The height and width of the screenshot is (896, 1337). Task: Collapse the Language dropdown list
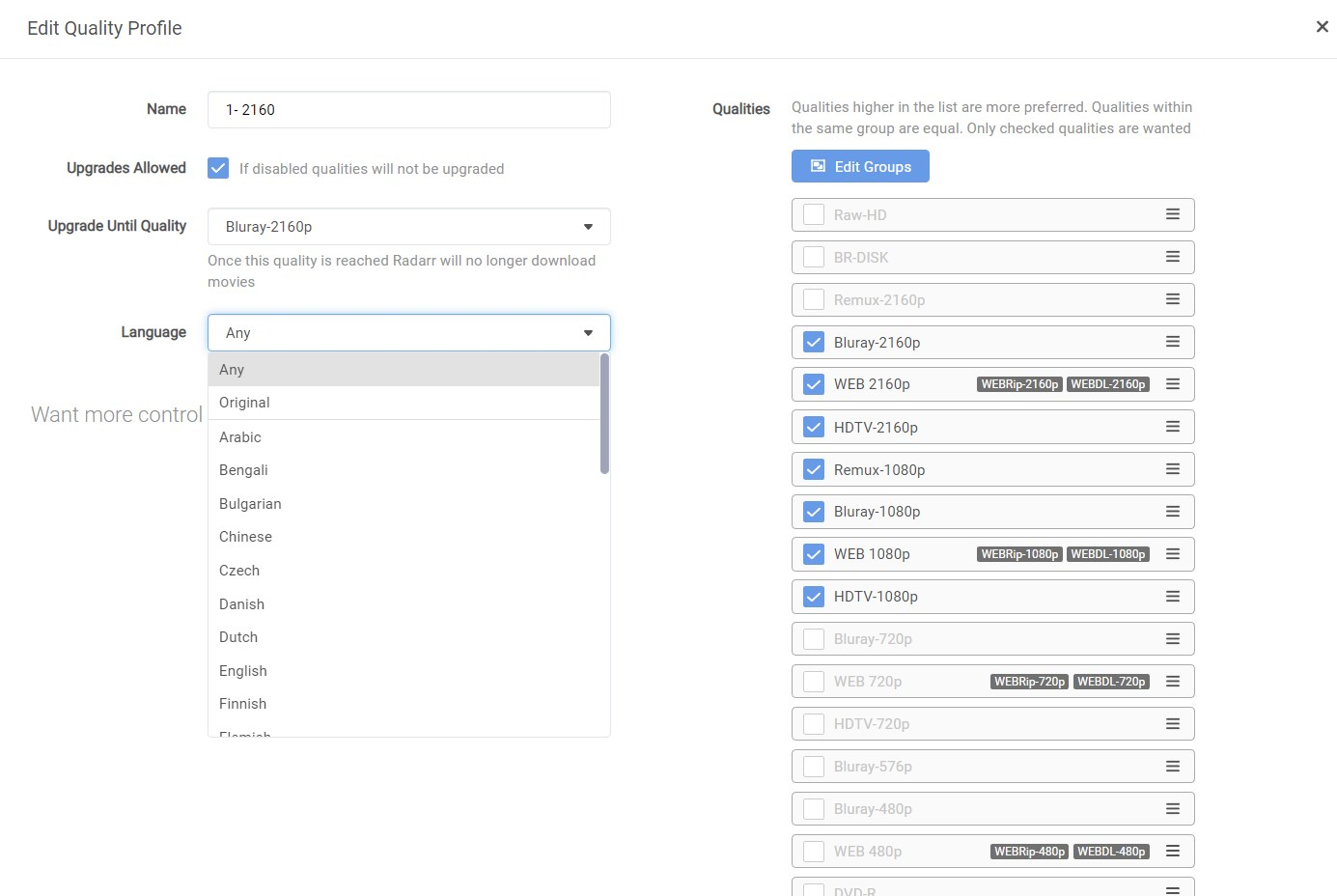(588, 332)
